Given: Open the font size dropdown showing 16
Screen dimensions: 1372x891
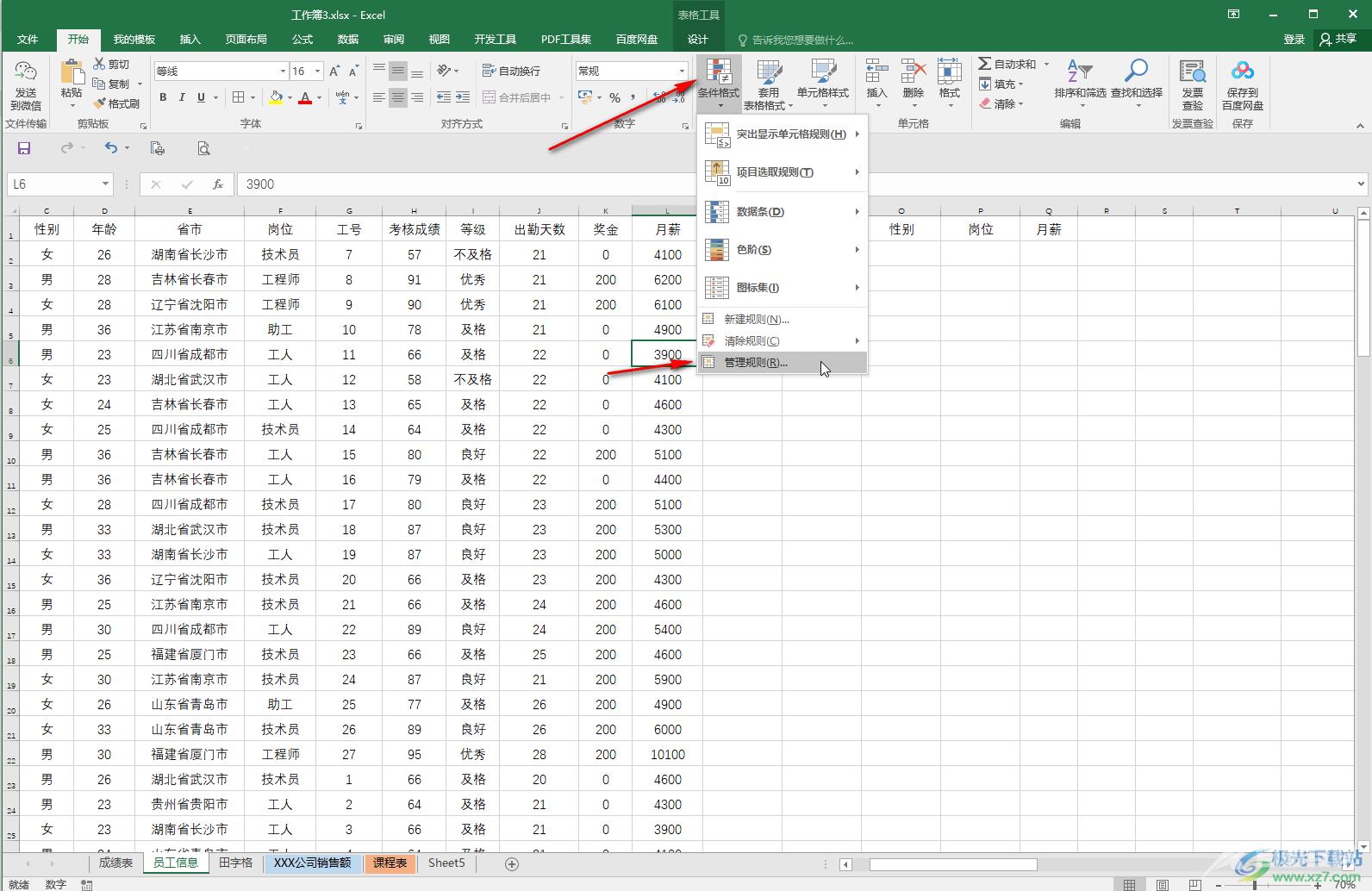Looking at the screenshot, I should click(318, 71).
